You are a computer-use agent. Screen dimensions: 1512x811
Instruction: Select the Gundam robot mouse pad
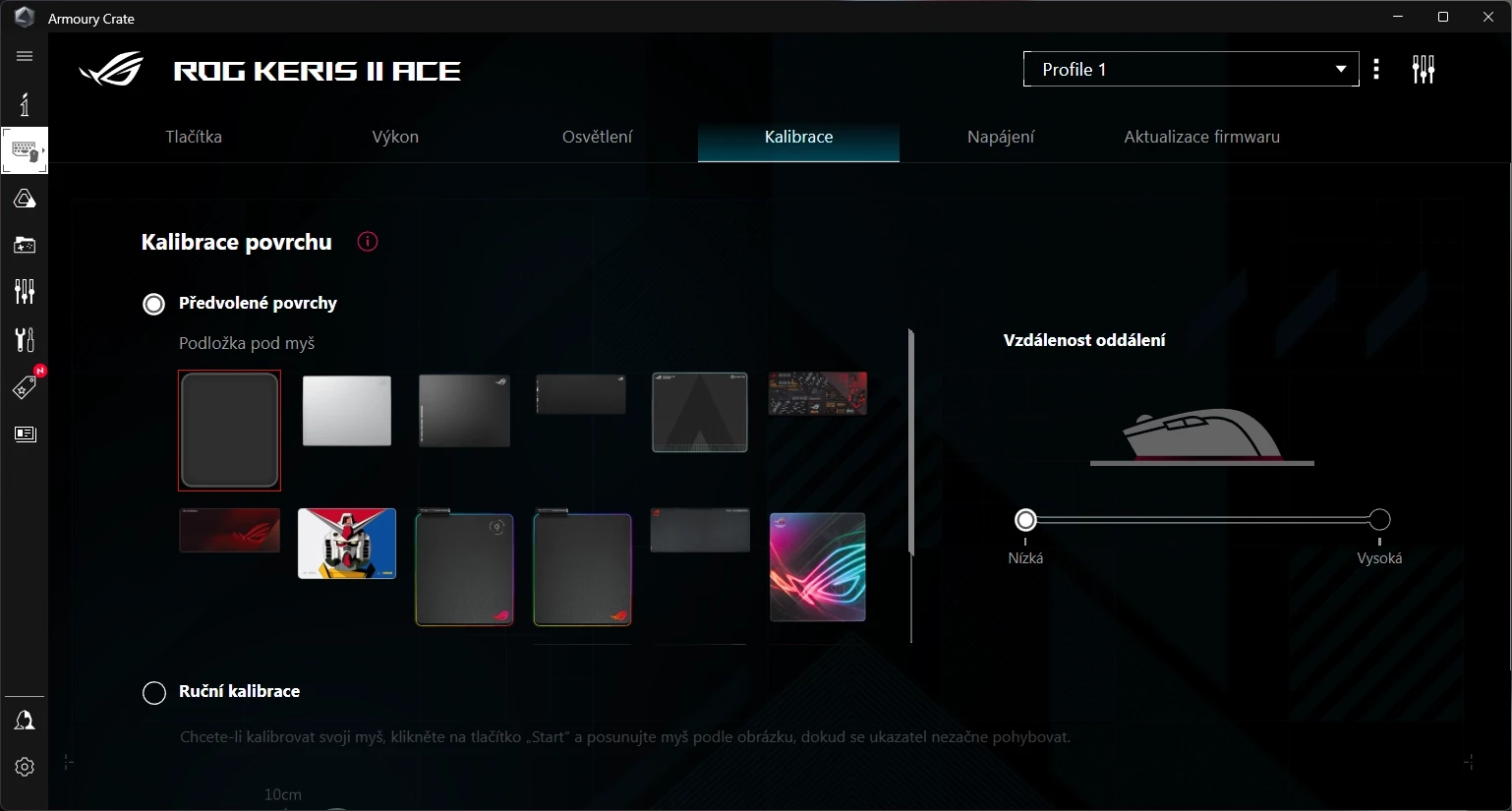[347, 544]
